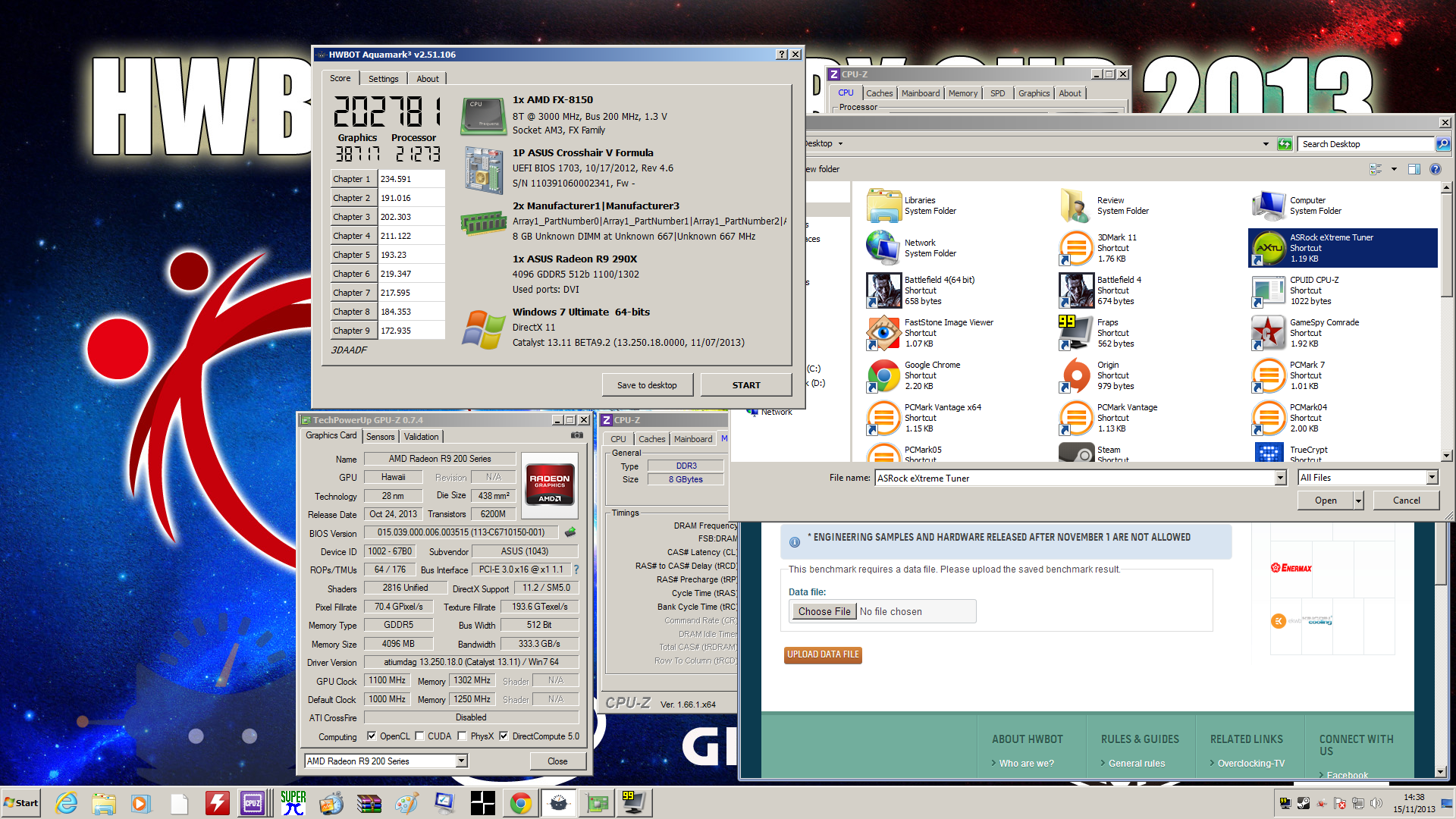This screenshot has width=1456, height=819.
Task: Click Desktop breadcrumb arrow in address bar
Action: [x=840, y=144]
